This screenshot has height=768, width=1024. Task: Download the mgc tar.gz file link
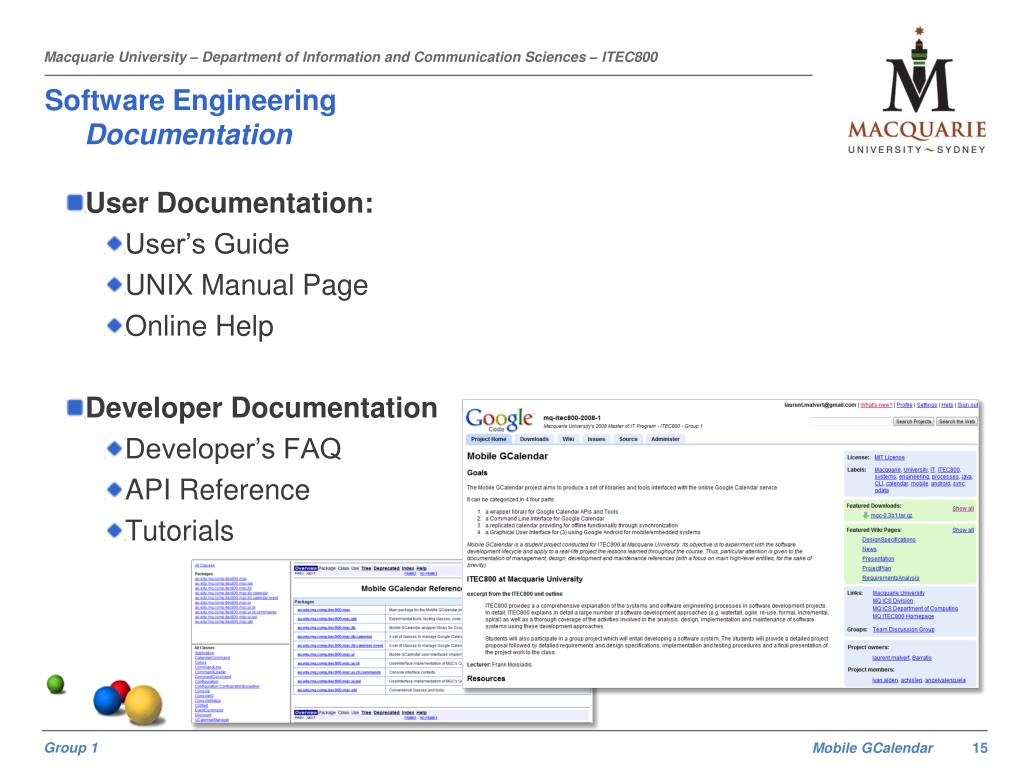891,515
